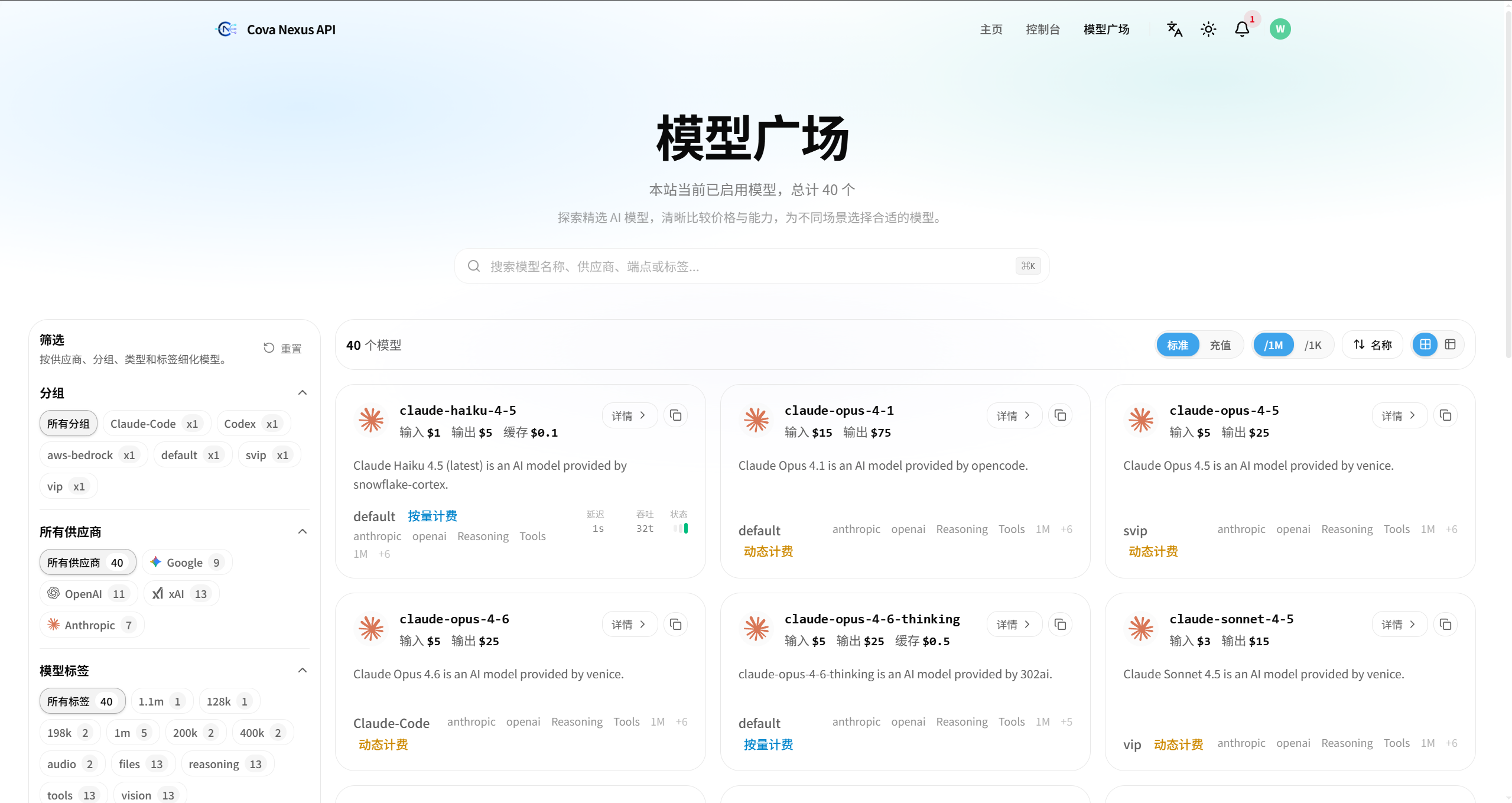Click the search magnifier icon in search bar
The image size is (1512, 803).
(473, 266)
